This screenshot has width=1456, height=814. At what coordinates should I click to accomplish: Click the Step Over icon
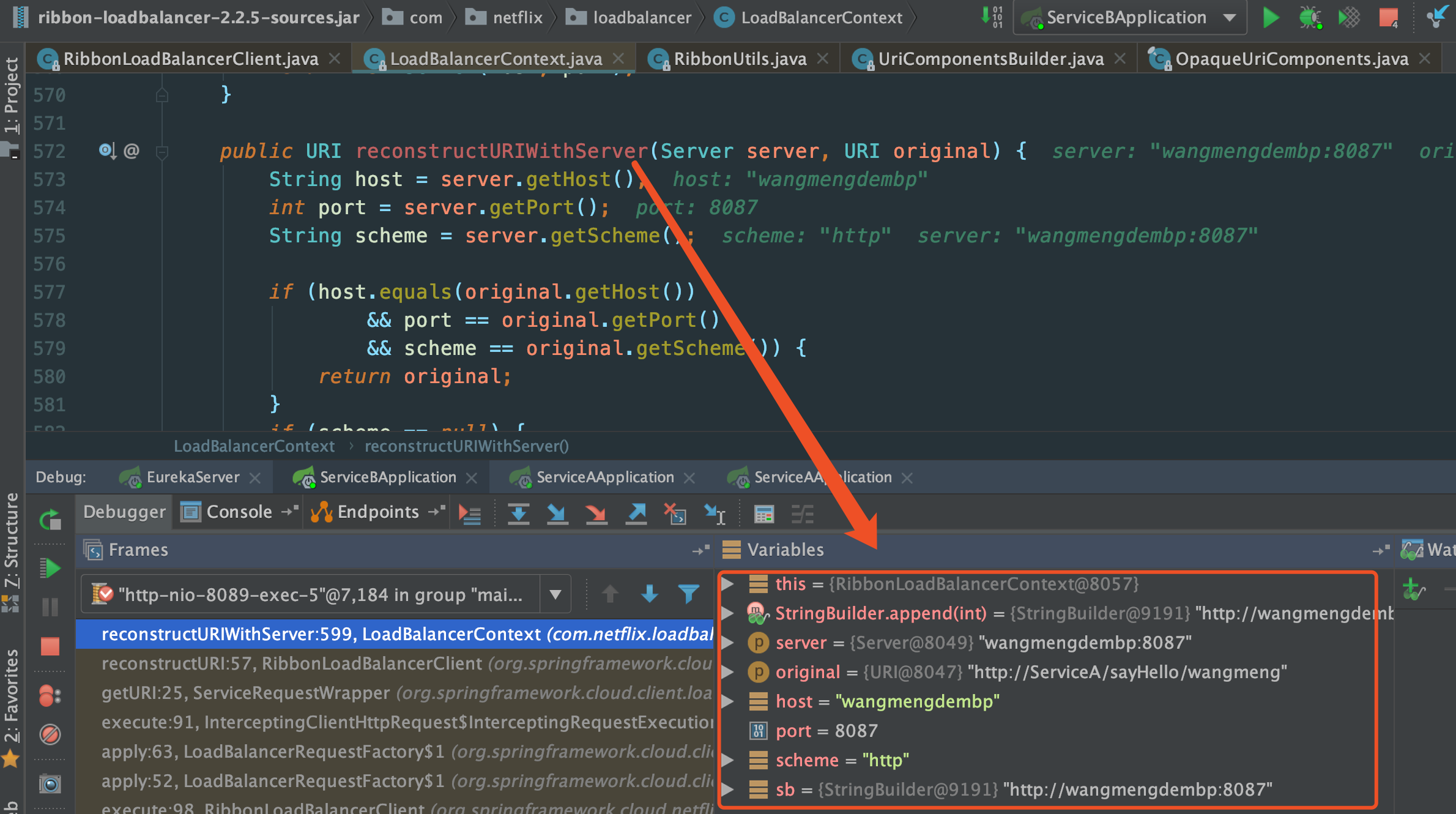(519, 513)
